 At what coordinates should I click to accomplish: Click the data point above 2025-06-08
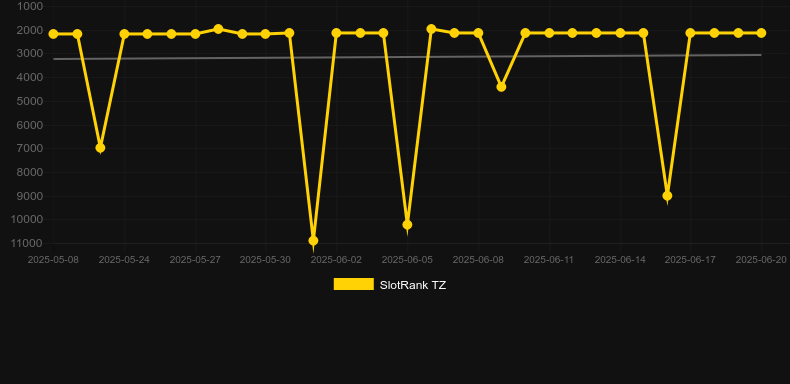pos(478,33)
